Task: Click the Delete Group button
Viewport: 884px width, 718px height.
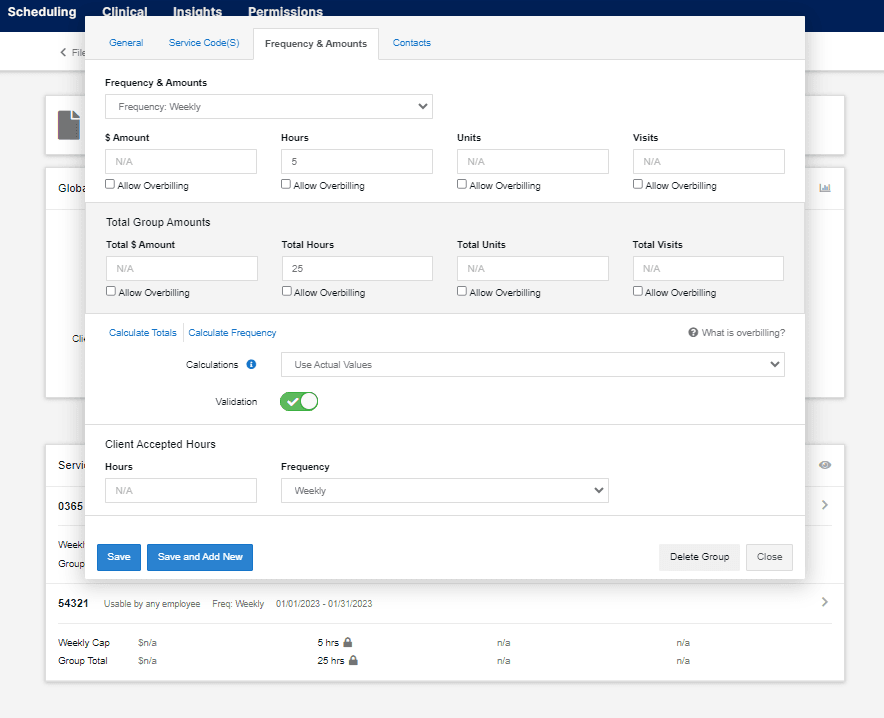Action: point(699,557)
